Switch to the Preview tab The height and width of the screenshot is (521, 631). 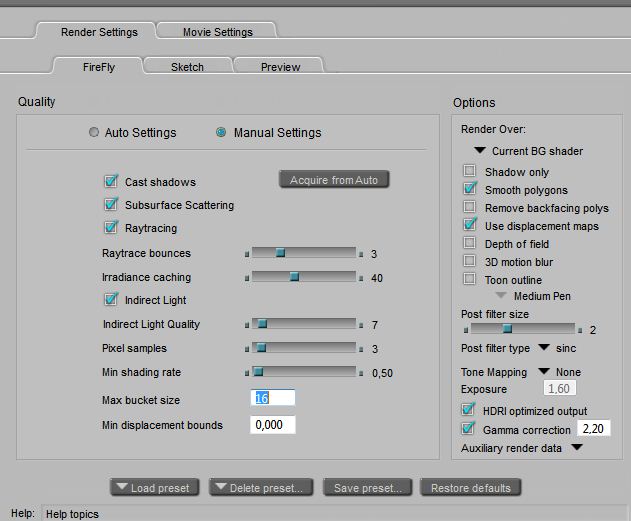coord(280,67)
